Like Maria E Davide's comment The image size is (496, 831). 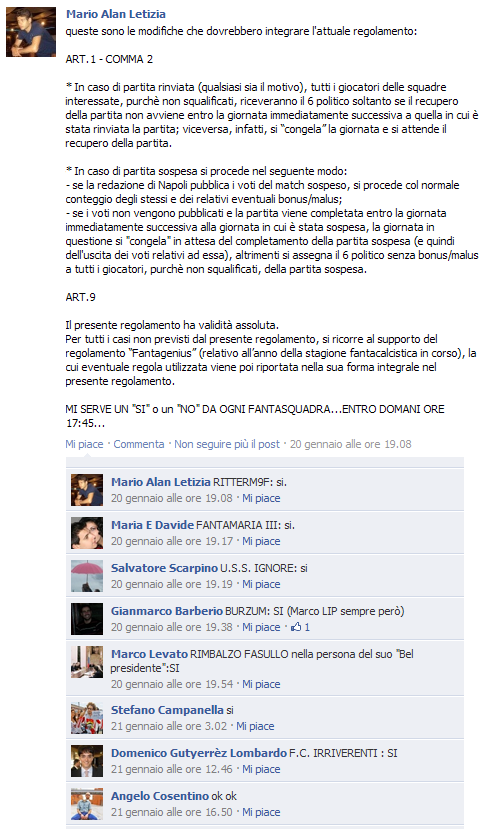tap(261, 541)
